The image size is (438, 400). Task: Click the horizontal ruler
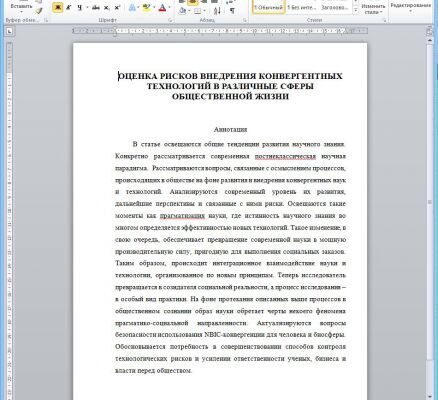pyautogui.click(x=220, y=31)
